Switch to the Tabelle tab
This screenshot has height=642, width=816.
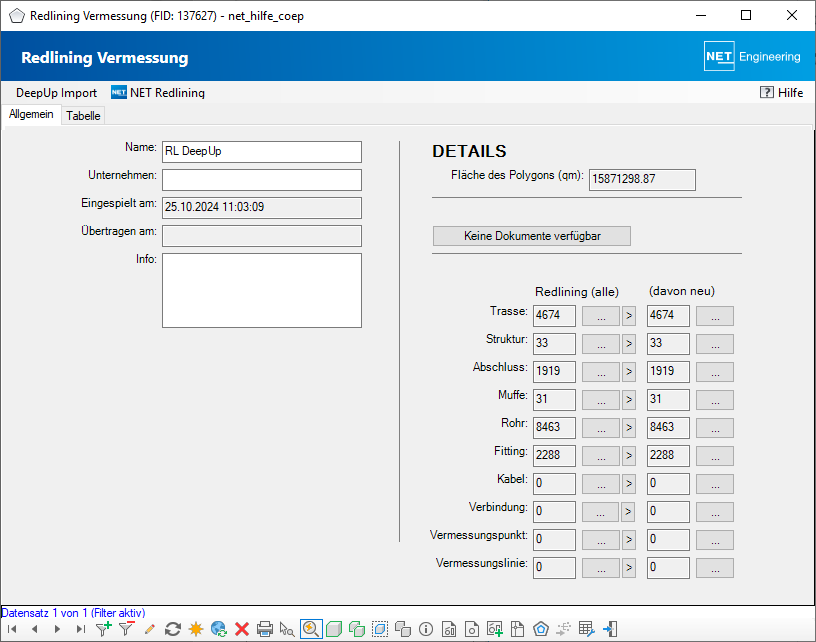(x=83, y=115)
